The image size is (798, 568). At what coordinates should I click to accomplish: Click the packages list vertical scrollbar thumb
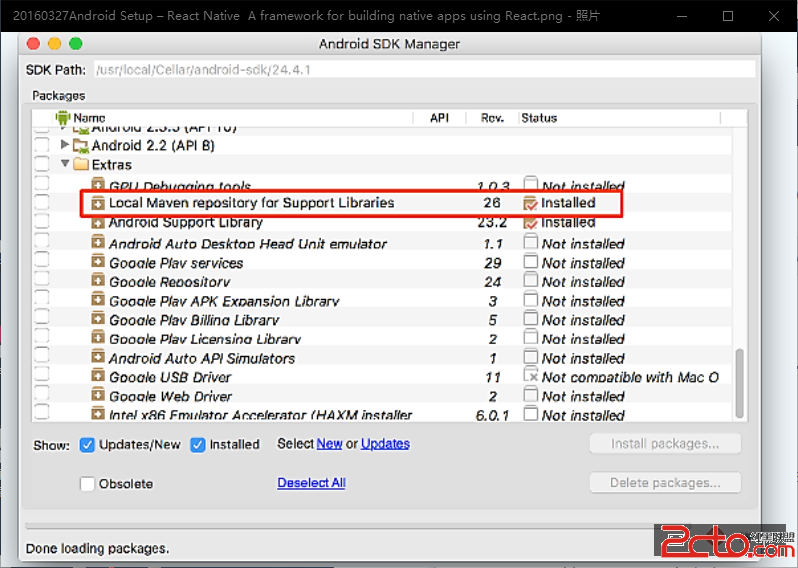(x=739, y=383)
